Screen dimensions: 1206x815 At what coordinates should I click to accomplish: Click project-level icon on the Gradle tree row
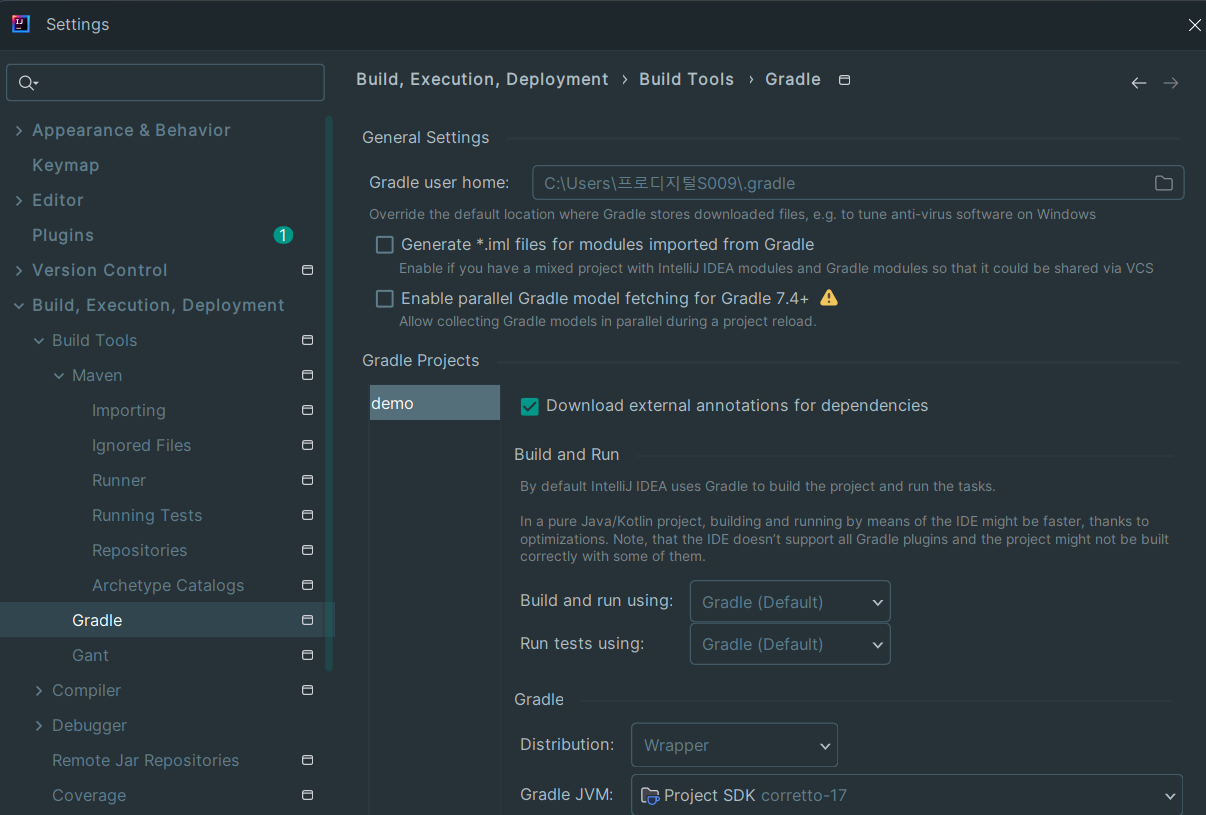(307, 620)
